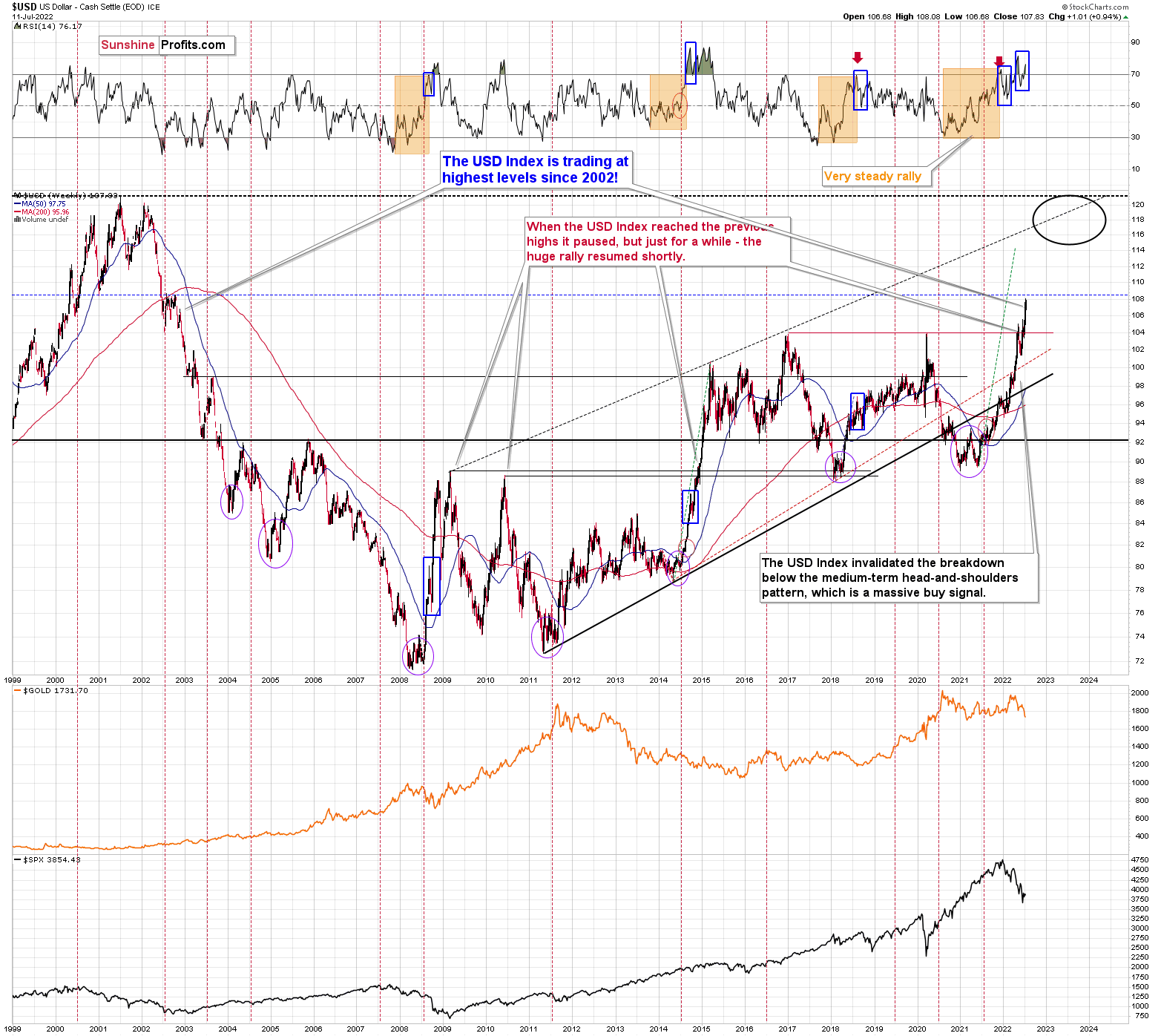
Task: Click "2015" on the time axis under the USD panel
Action: (701, 680)
